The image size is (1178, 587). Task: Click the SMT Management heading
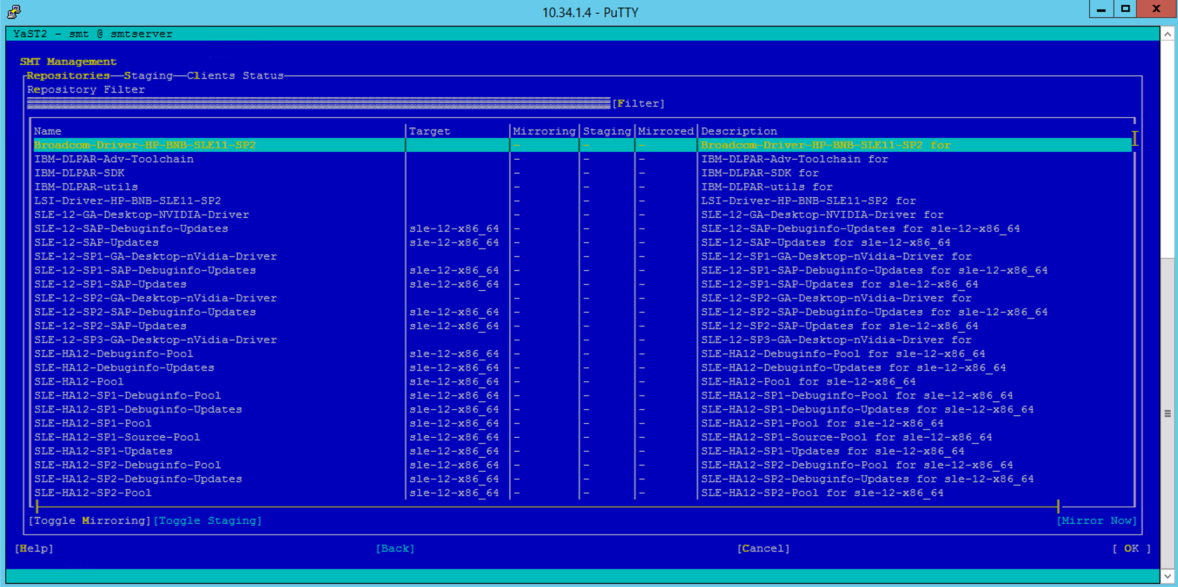point(68,62)
